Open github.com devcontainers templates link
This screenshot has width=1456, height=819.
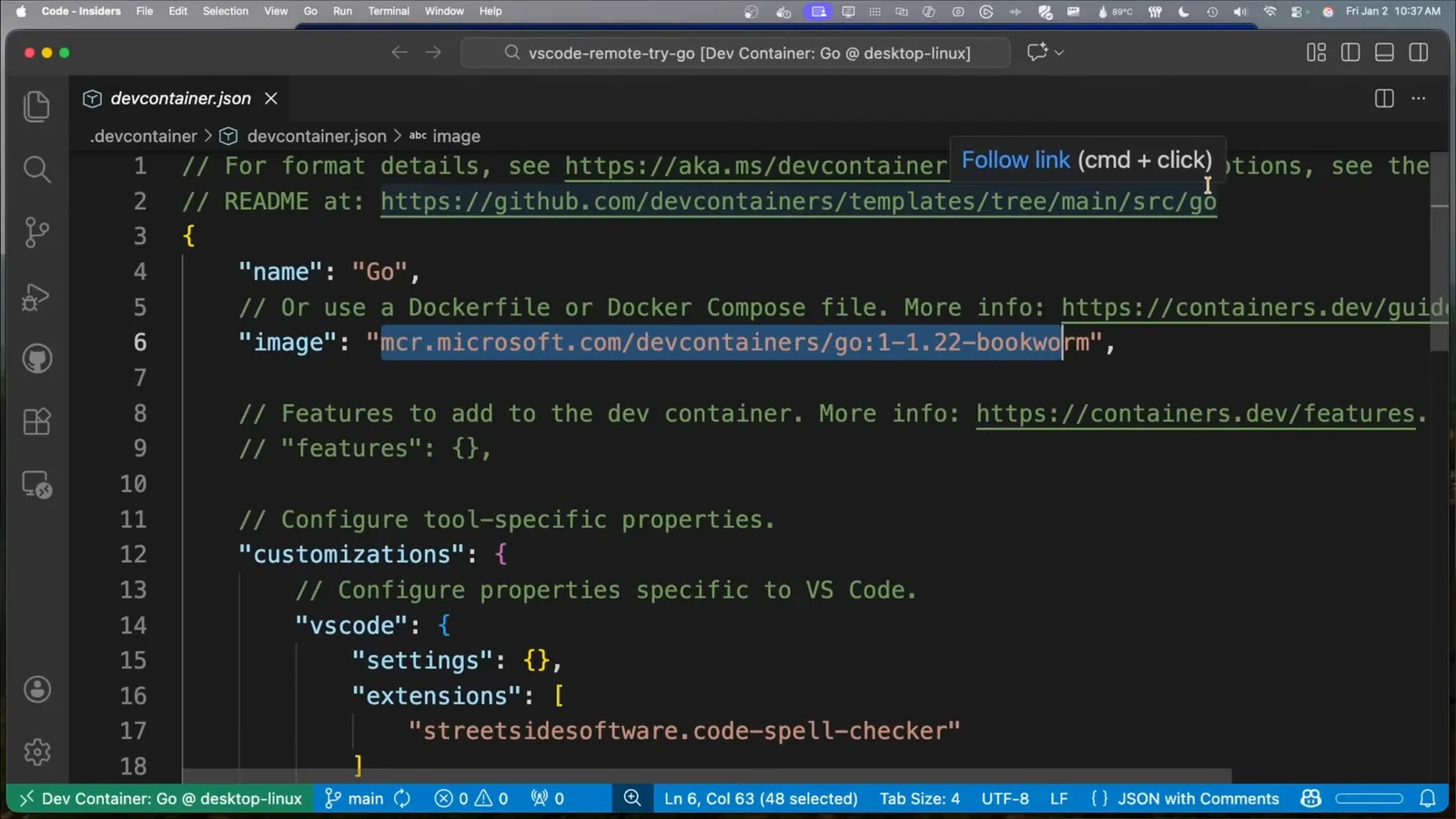pyautogui.click(x=798, y=201)
